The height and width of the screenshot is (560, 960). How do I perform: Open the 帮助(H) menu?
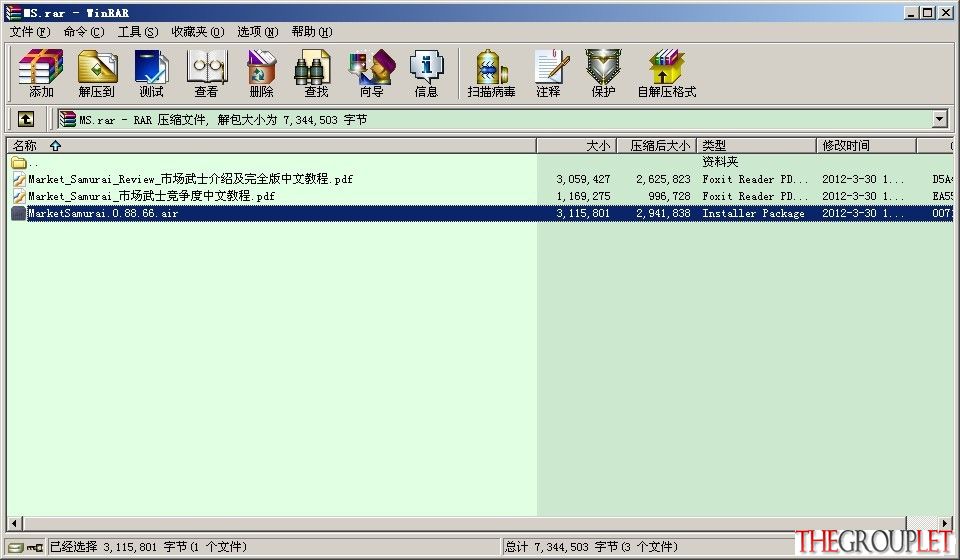point(312,32)
